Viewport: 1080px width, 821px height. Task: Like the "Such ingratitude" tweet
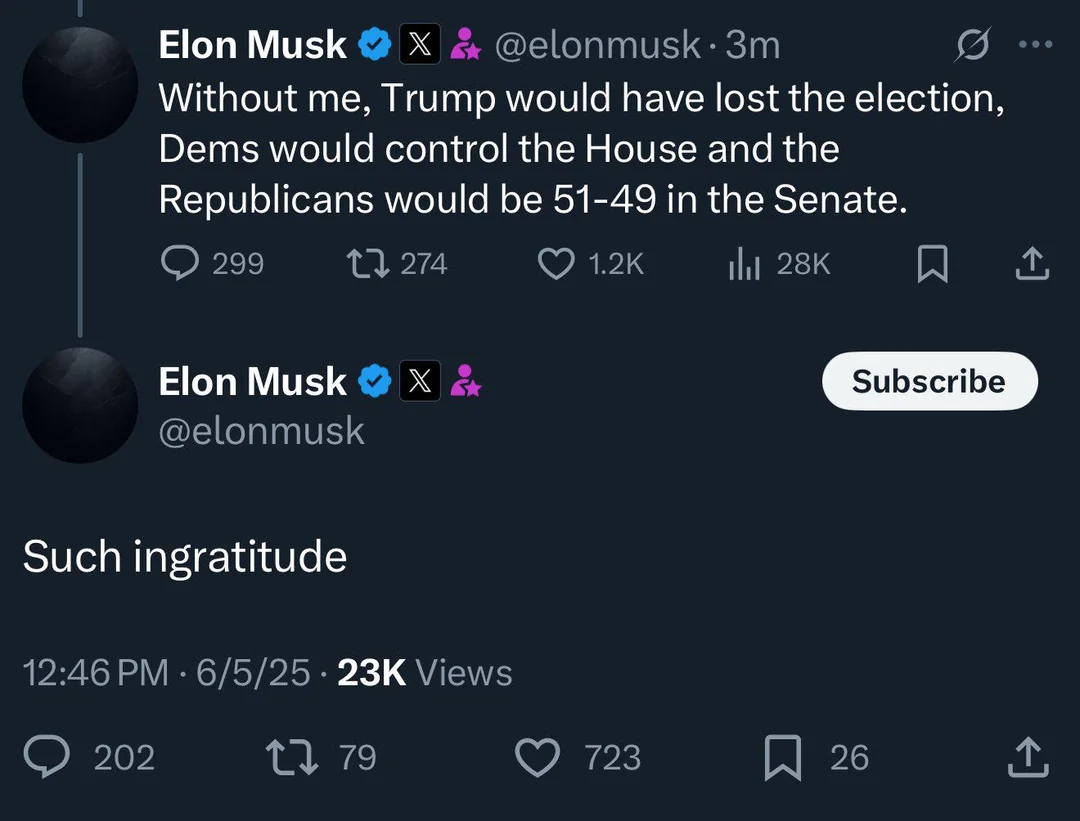click(x=537, y=757)
